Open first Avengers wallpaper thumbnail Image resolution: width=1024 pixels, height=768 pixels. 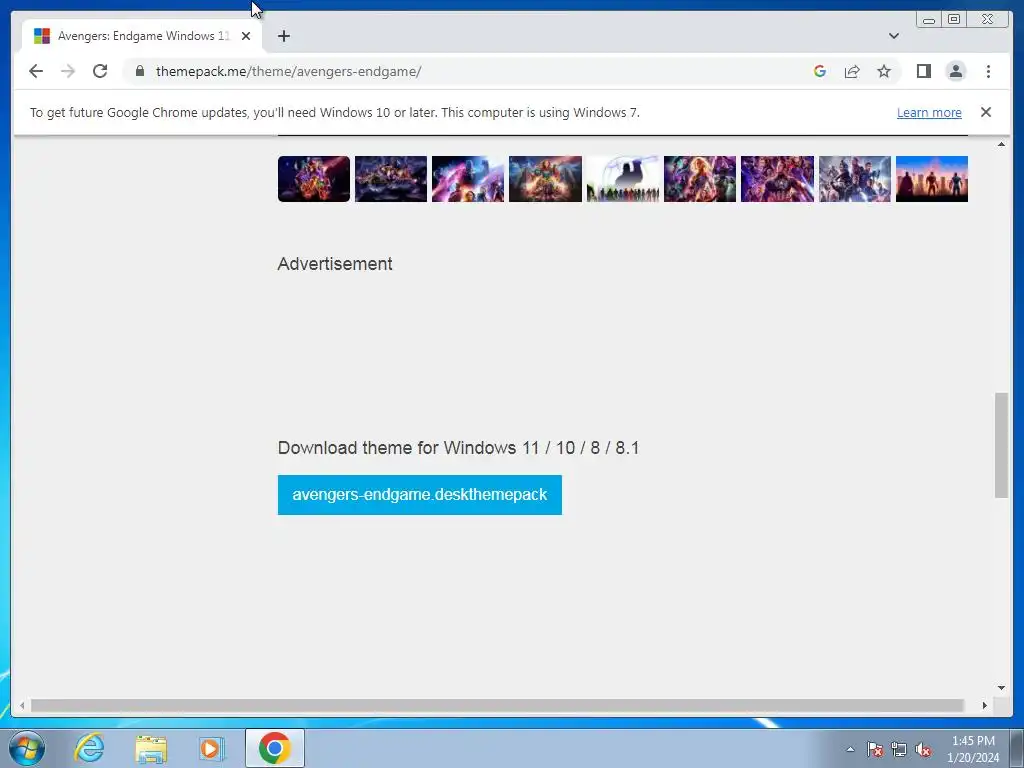(x=313, y=179)
